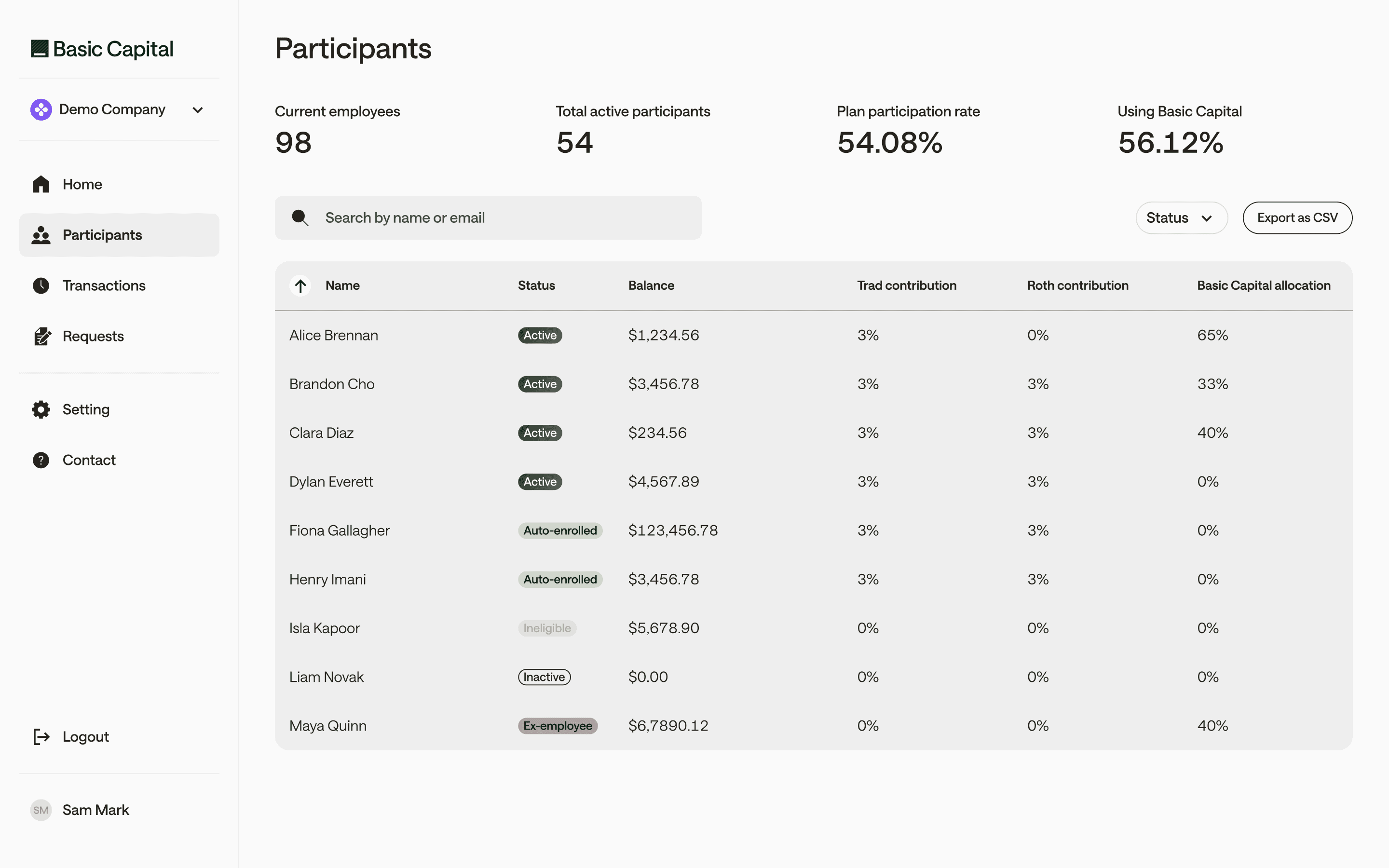Click the magnifier icon in search bar
Screen dimensions: 1389x868
click(300, 217)
